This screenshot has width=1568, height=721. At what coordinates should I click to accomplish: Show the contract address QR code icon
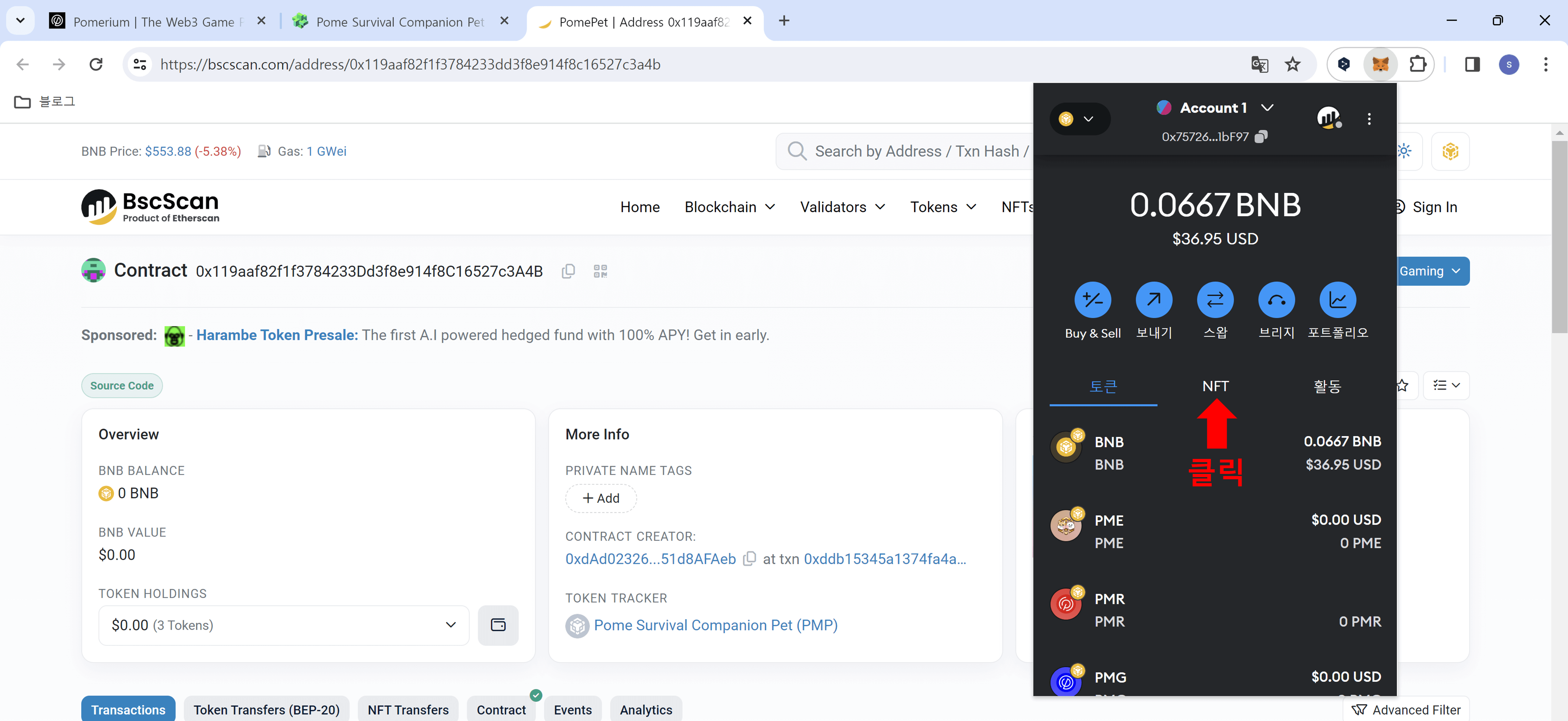(600, 271)
